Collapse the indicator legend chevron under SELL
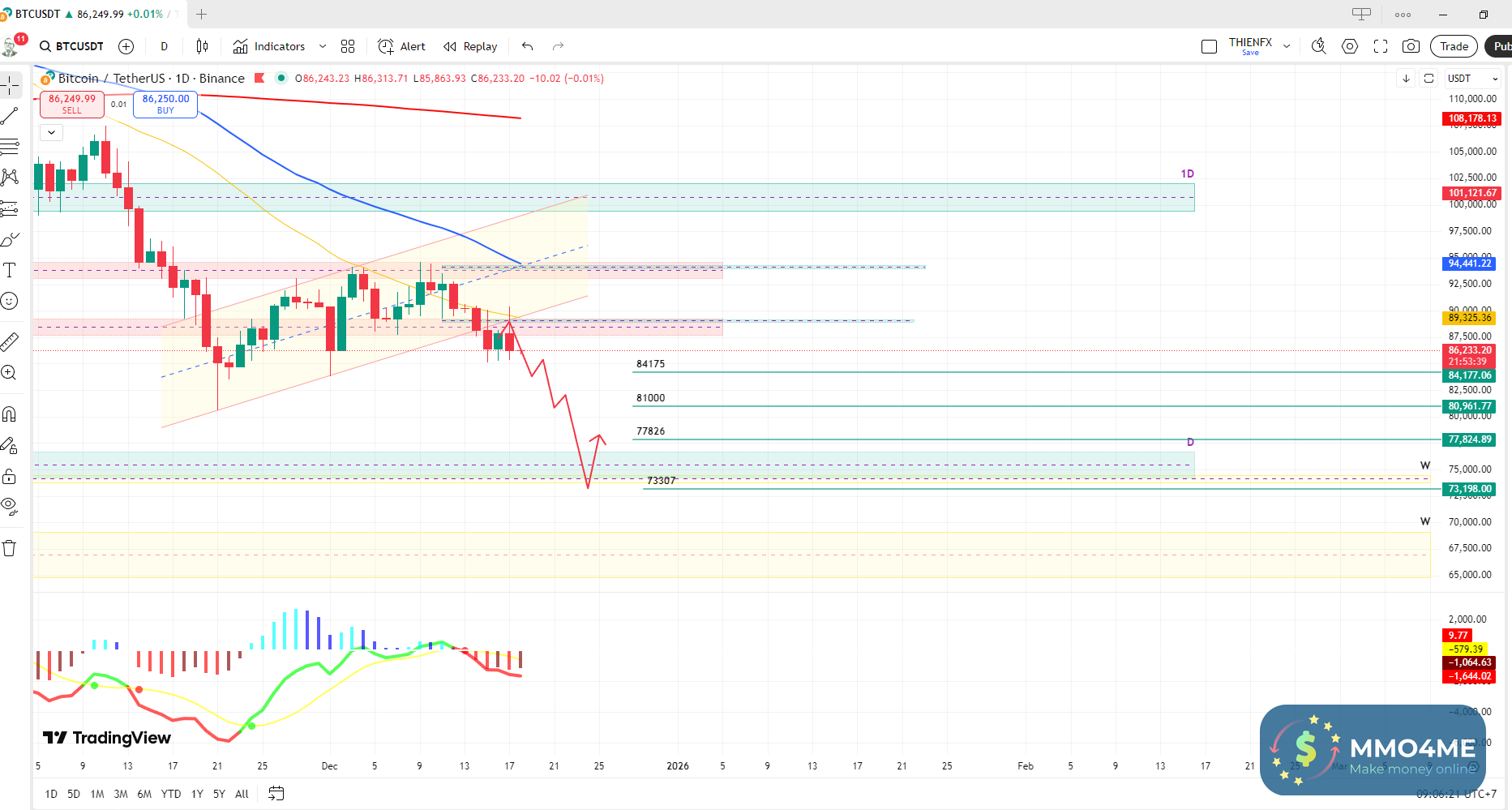 coord(51,132)
